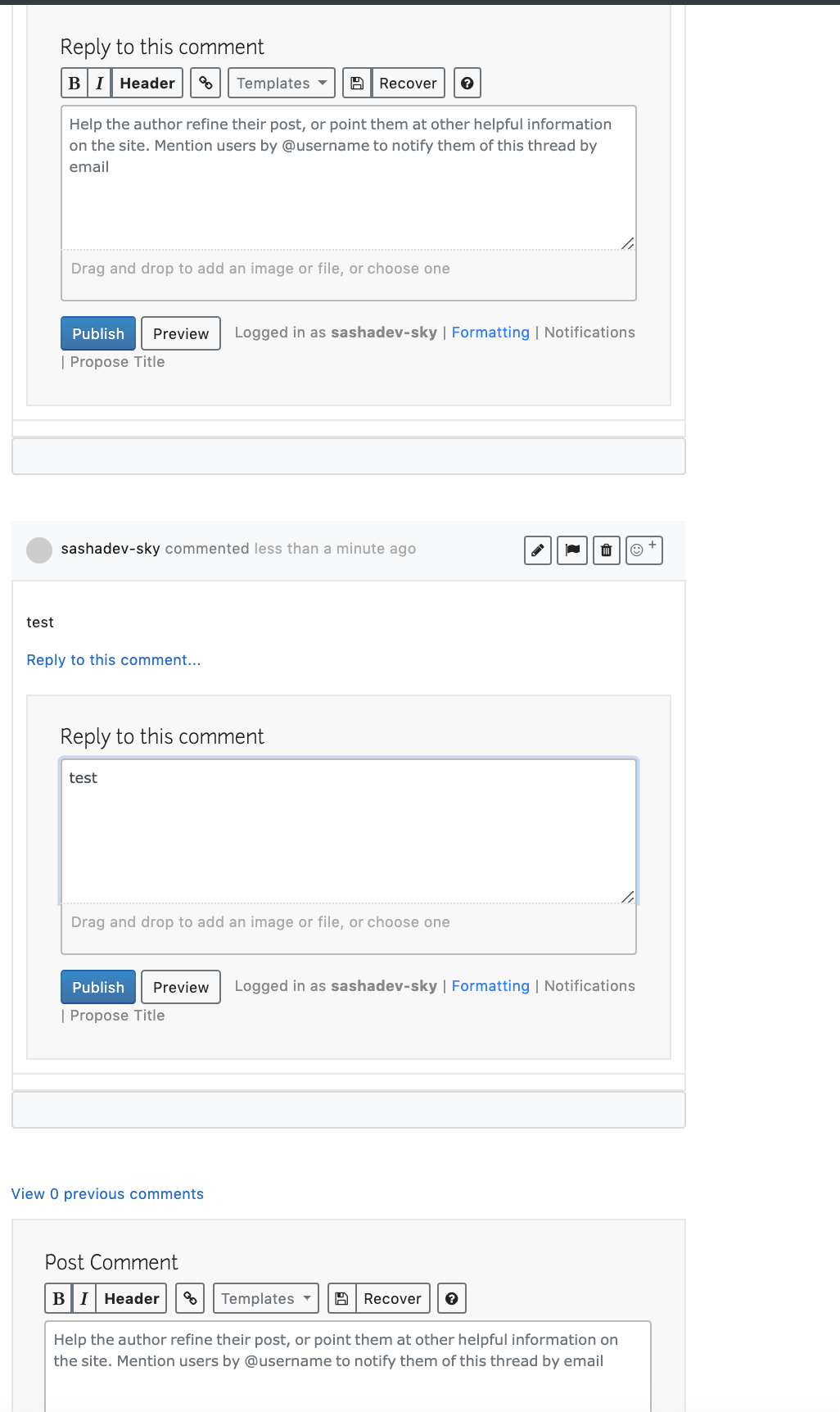The height and width of the screenshot is (1412, 840).
Task: Save a draft with the floppy disk icon
Action: pos(356,83)
